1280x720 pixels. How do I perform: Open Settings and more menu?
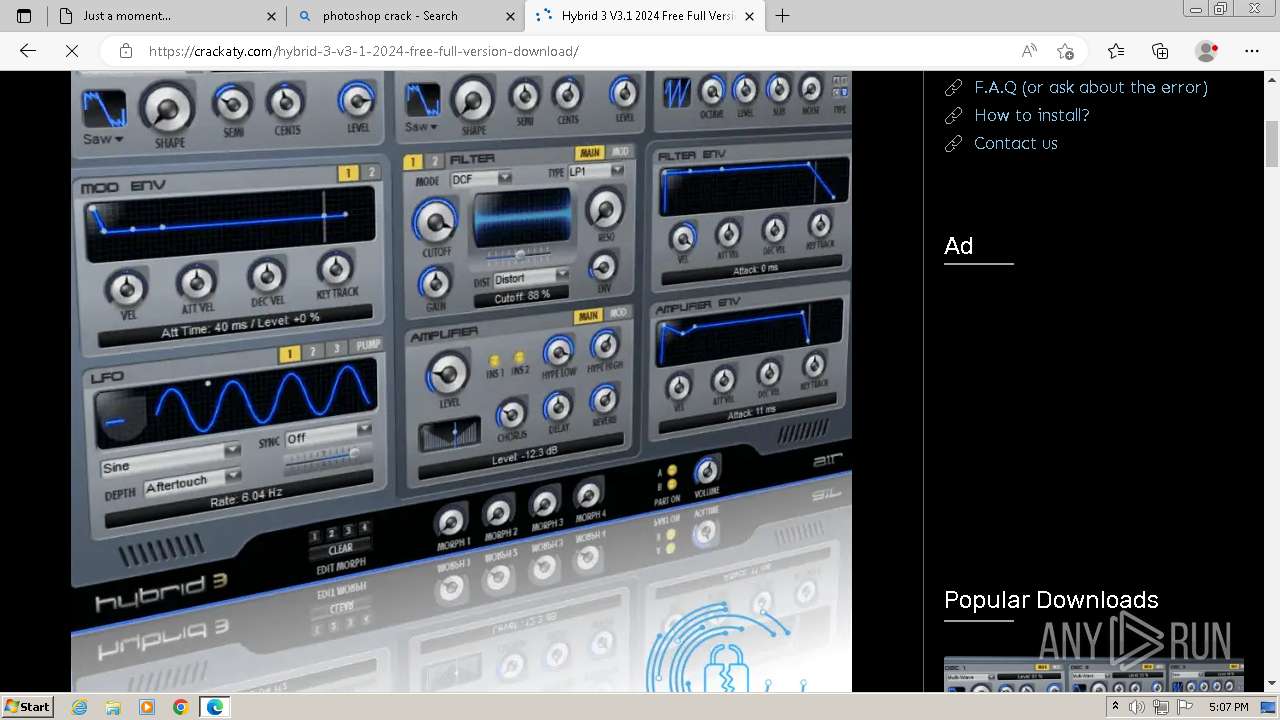pyautogui.click(x=1252, y=51)
